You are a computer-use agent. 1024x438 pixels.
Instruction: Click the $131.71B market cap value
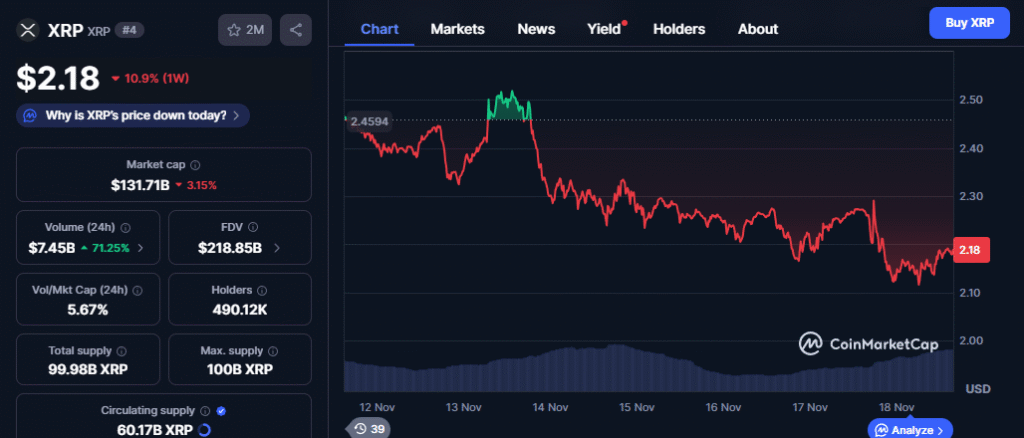pos(140,185)
